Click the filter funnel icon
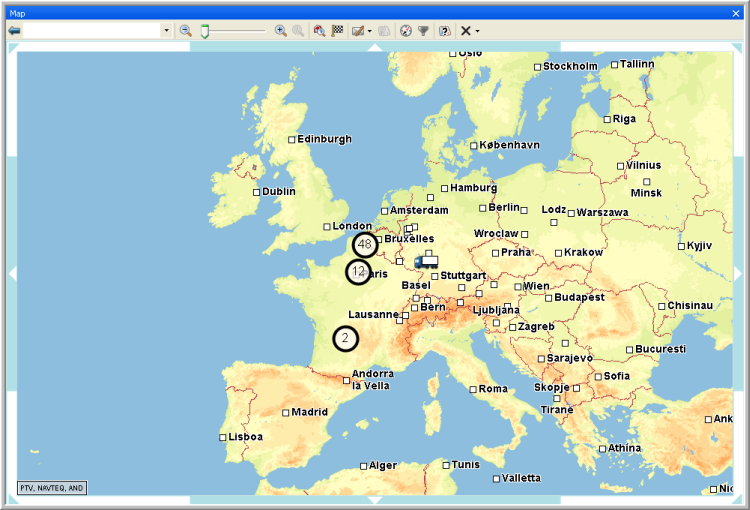Viewport: 750px width, 510px height. (x=423, y=31)
